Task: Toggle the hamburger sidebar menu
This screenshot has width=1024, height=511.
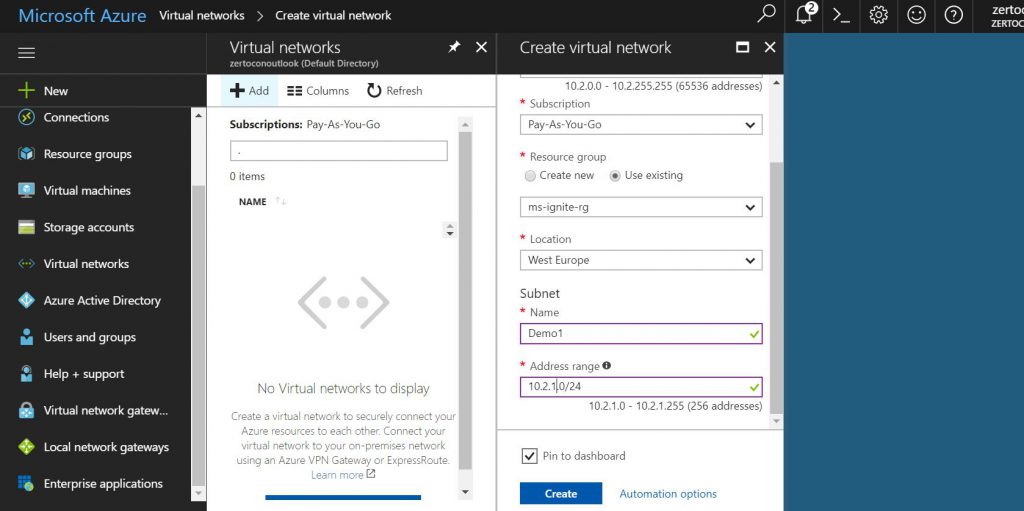Action: (27, 53)
